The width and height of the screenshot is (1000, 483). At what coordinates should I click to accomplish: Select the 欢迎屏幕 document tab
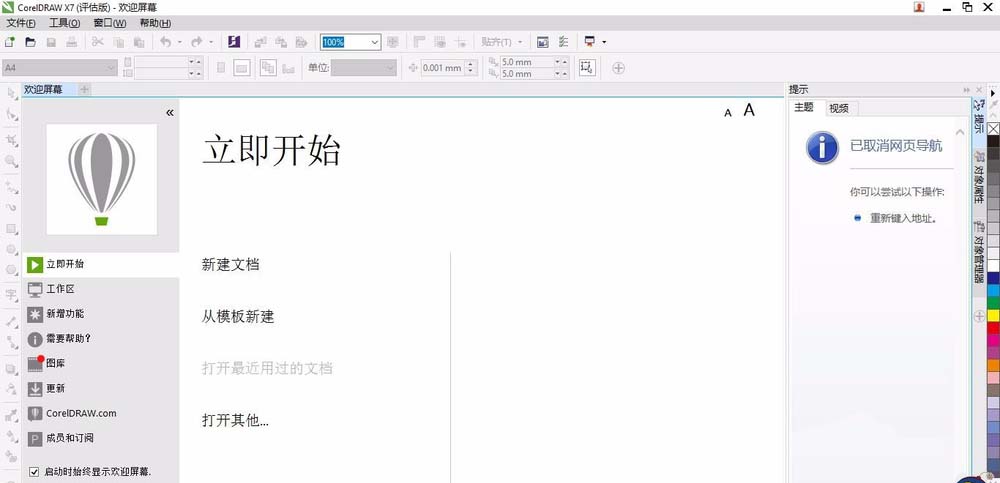(43, 89)
